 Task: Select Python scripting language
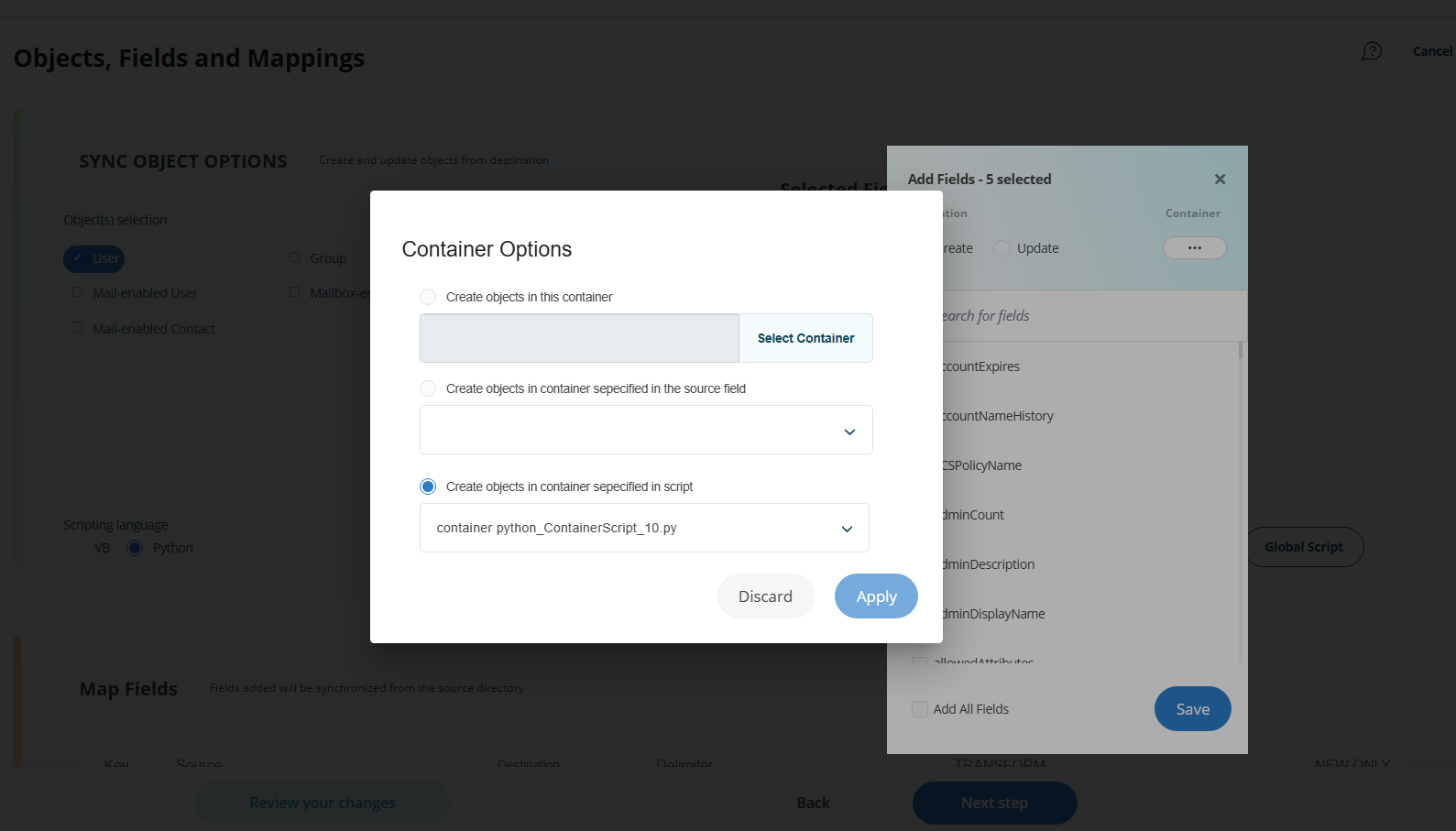(x=136, y=548)
